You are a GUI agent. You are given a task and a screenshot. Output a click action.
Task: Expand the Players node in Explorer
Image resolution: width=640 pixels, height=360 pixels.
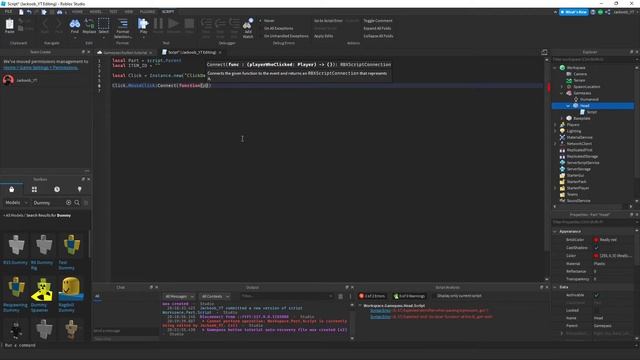555,124
